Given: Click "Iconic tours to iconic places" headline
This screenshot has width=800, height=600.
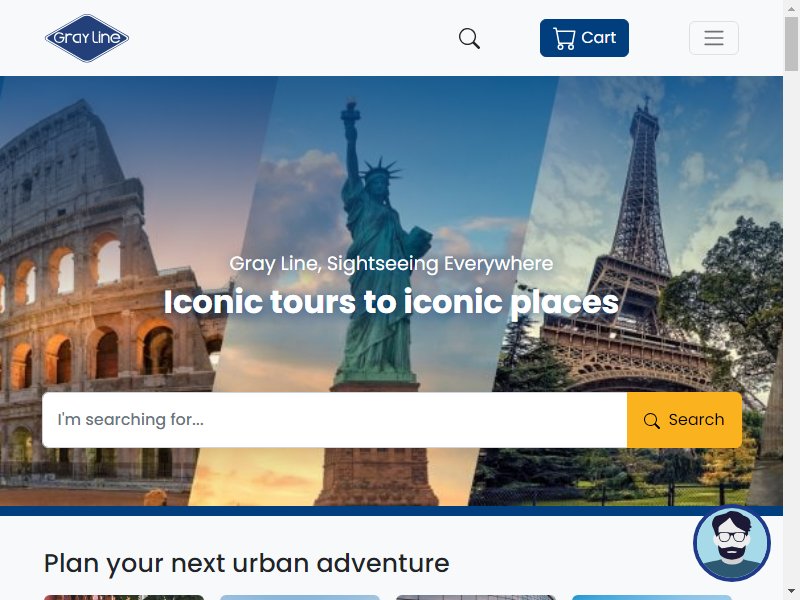Looking at the screenshot, I should [x=391, y=302].
